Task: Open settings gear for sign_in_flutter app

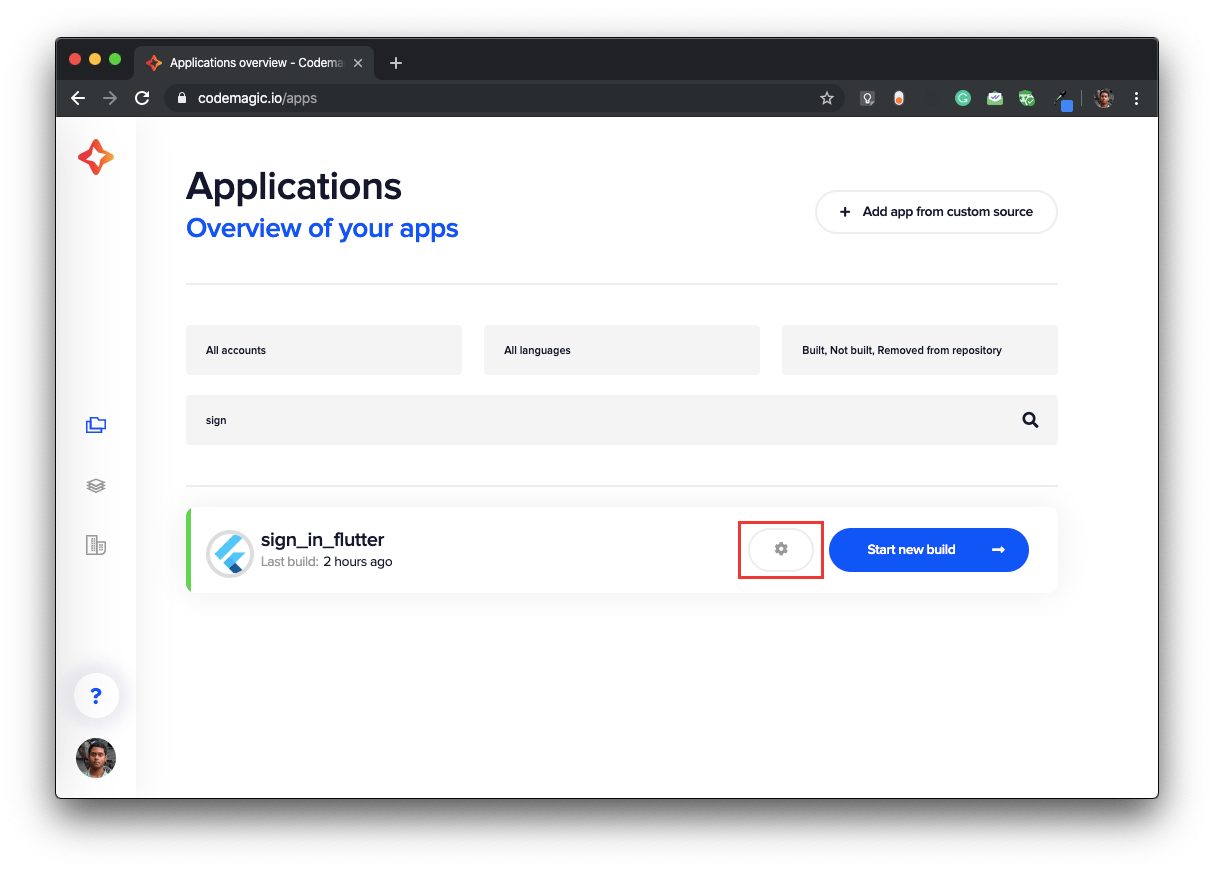Action: tap(780, 549)
